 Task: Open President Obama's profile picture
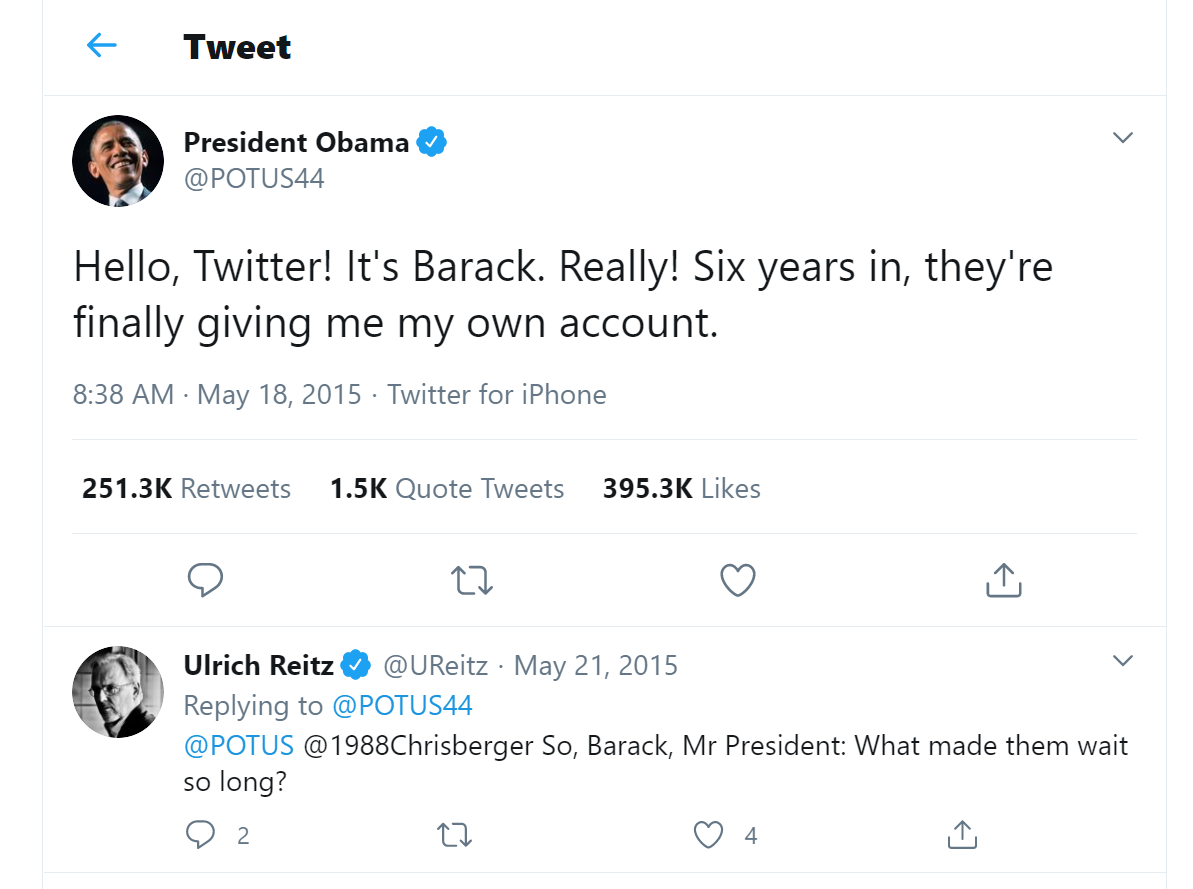[118, 161]
